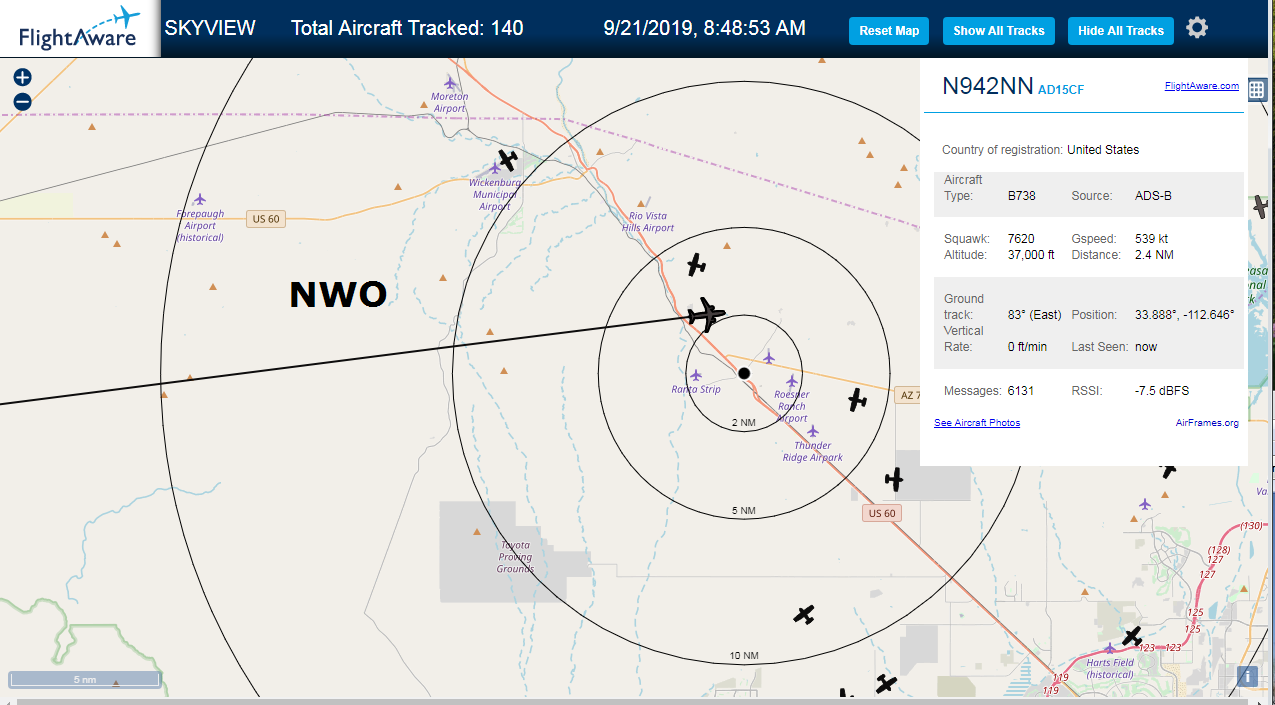Open See Aircraft Photos link
Viewport: 1275px width, 705px height.
click(x=977, y=423)
